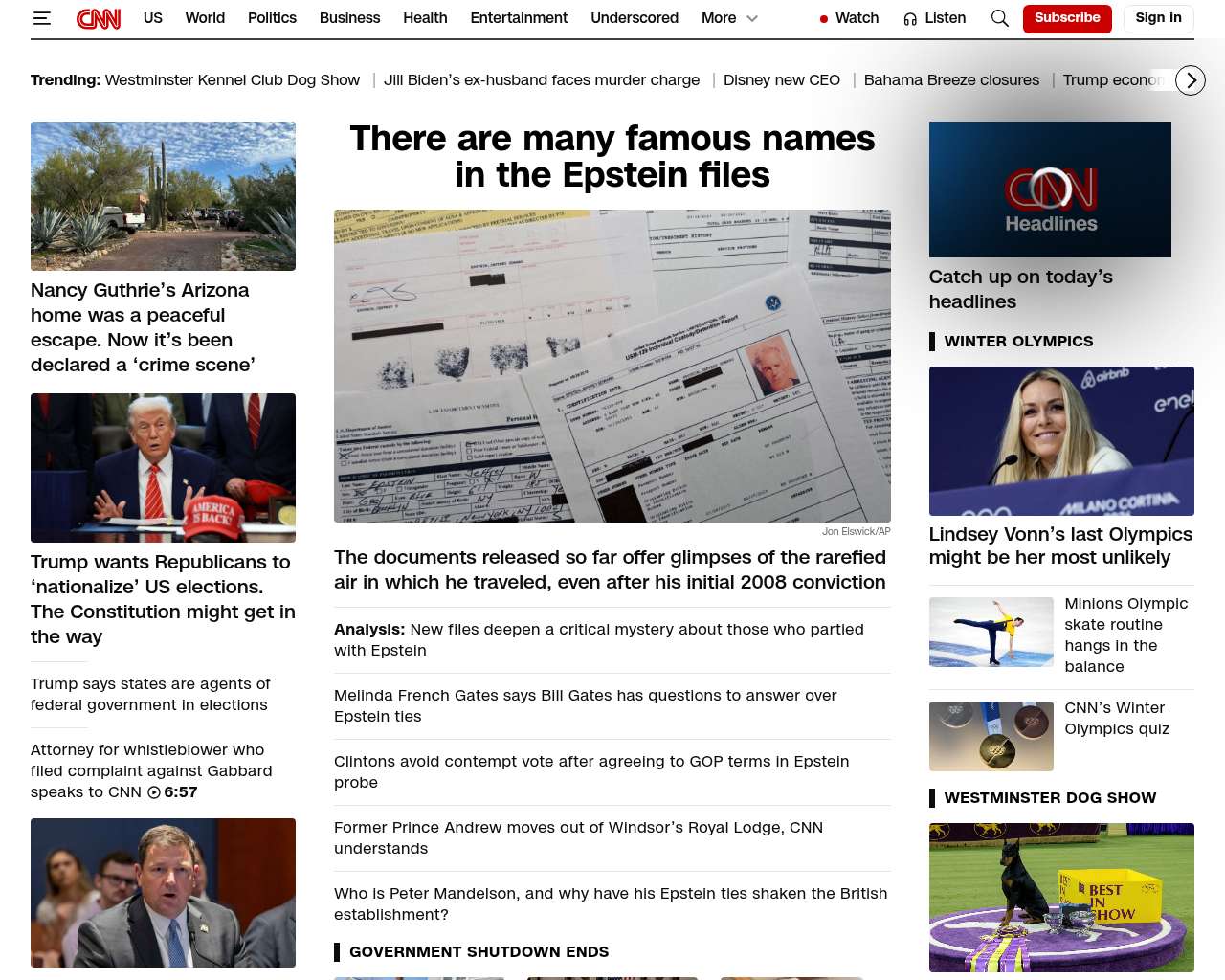
Task: Click the Watch link in the header
Action: (x=857, y=18)
